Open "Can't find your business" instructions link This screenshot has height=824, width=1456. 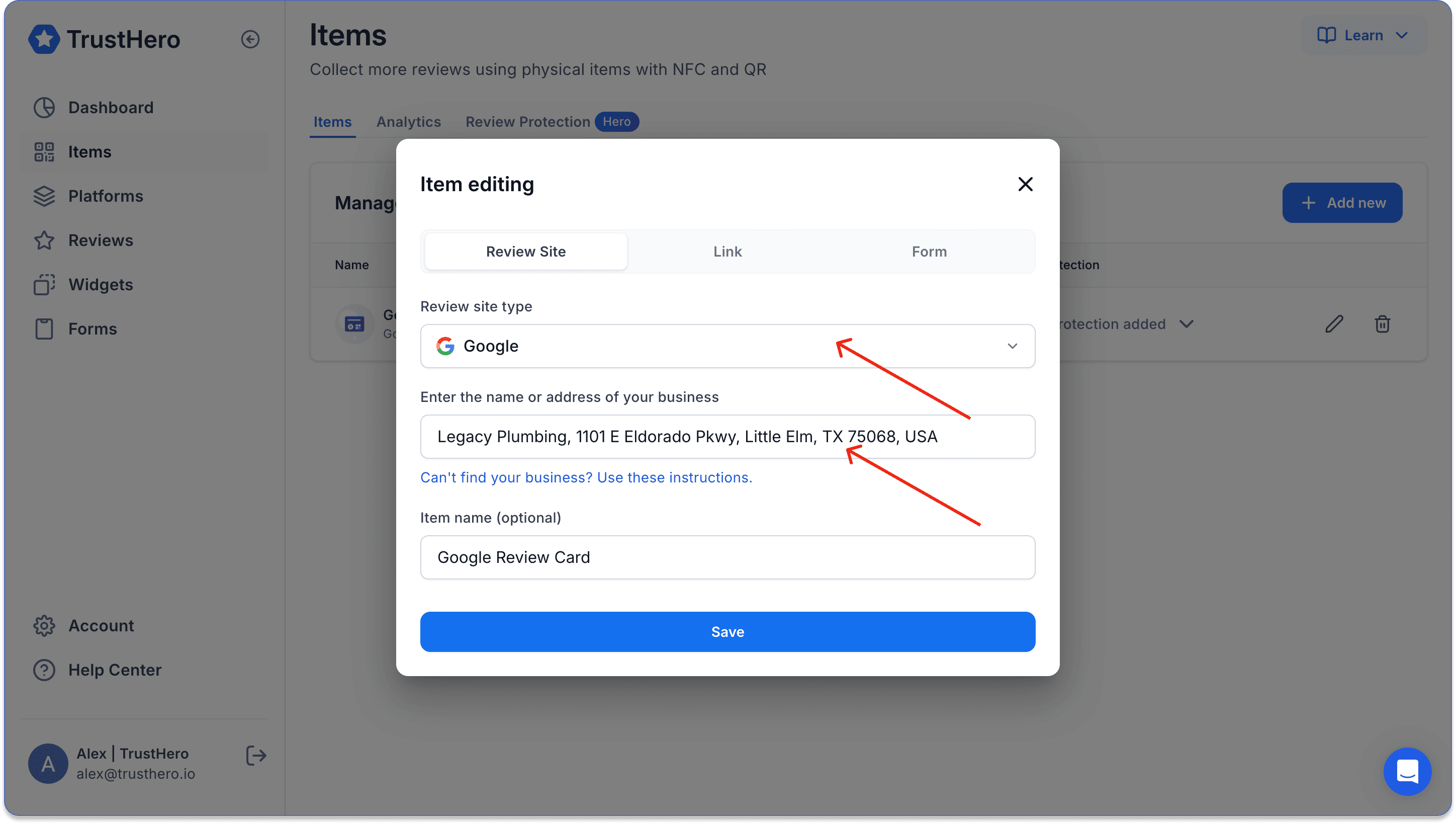click(x=586, y=477)
